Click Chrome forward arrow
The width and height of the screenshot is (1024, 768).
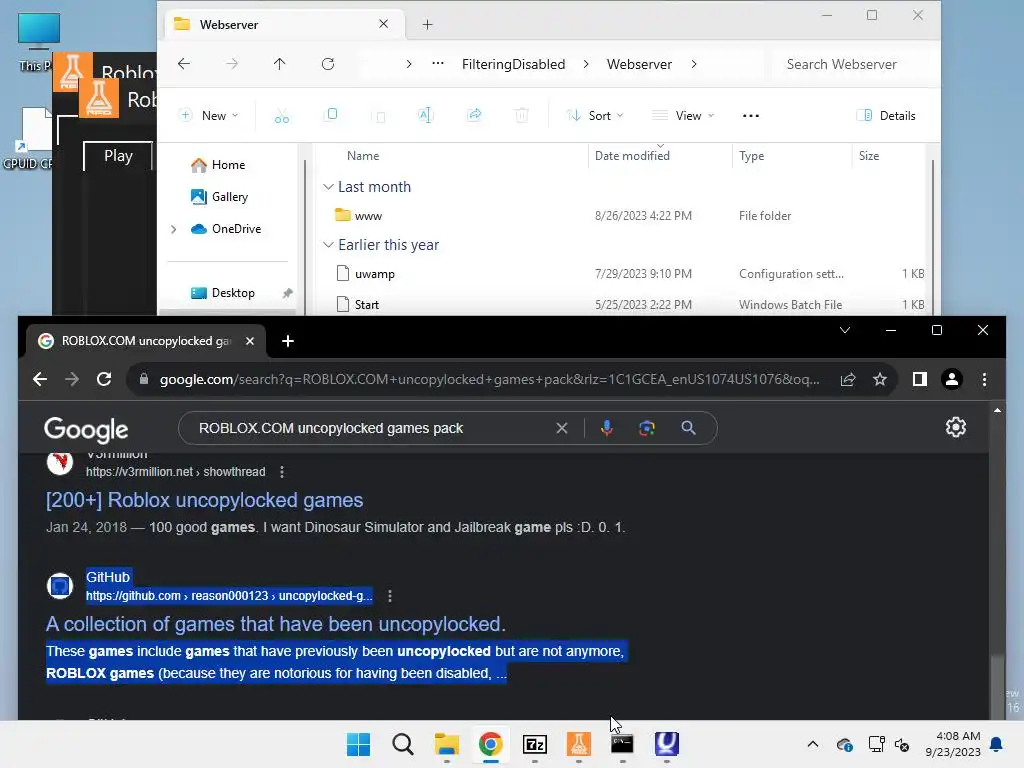coord(72,379)
